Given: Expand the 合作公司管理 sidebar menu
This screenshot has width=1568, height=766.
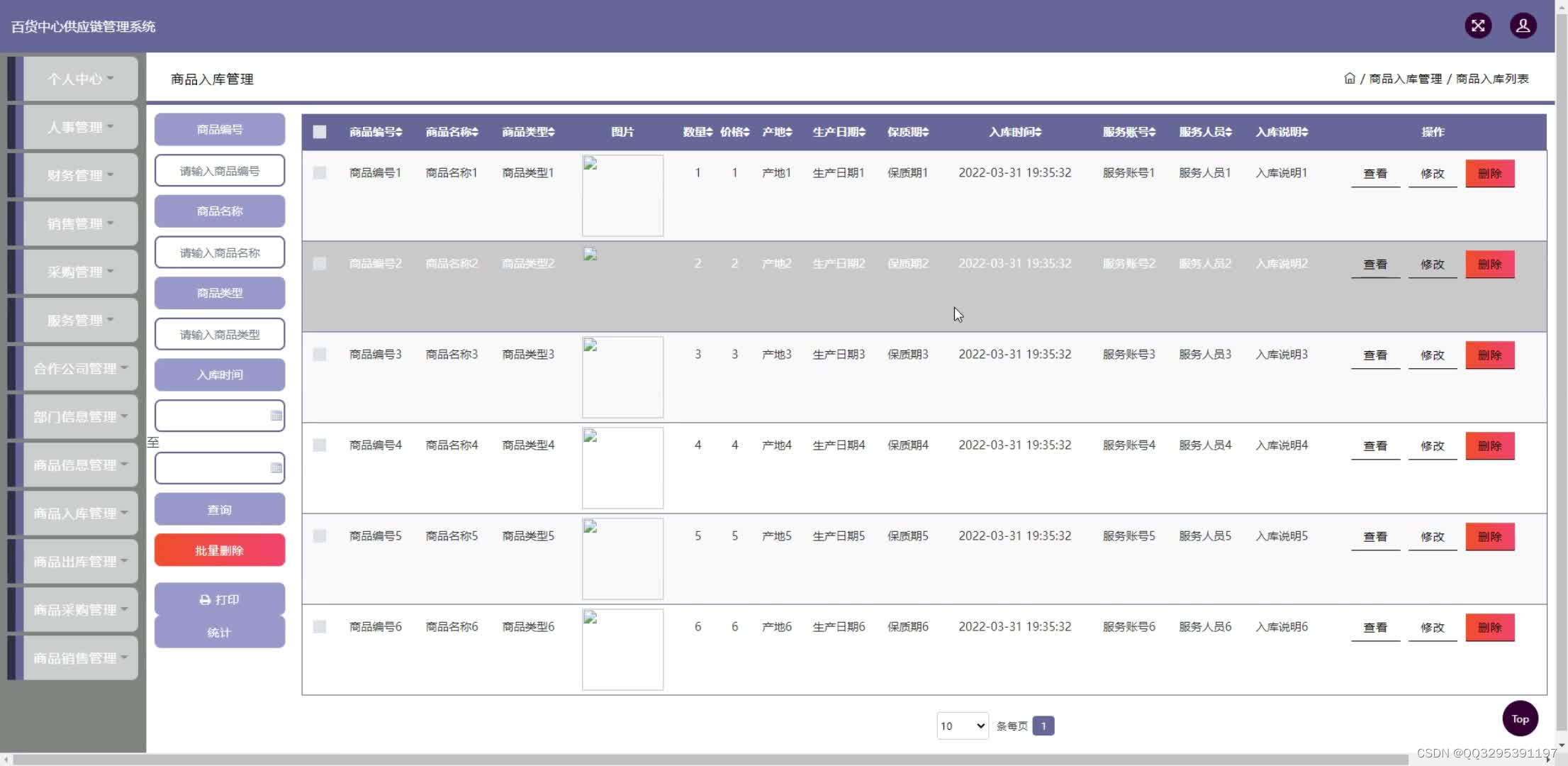Looking at the screenshot, I should click(x=81, y=368).
